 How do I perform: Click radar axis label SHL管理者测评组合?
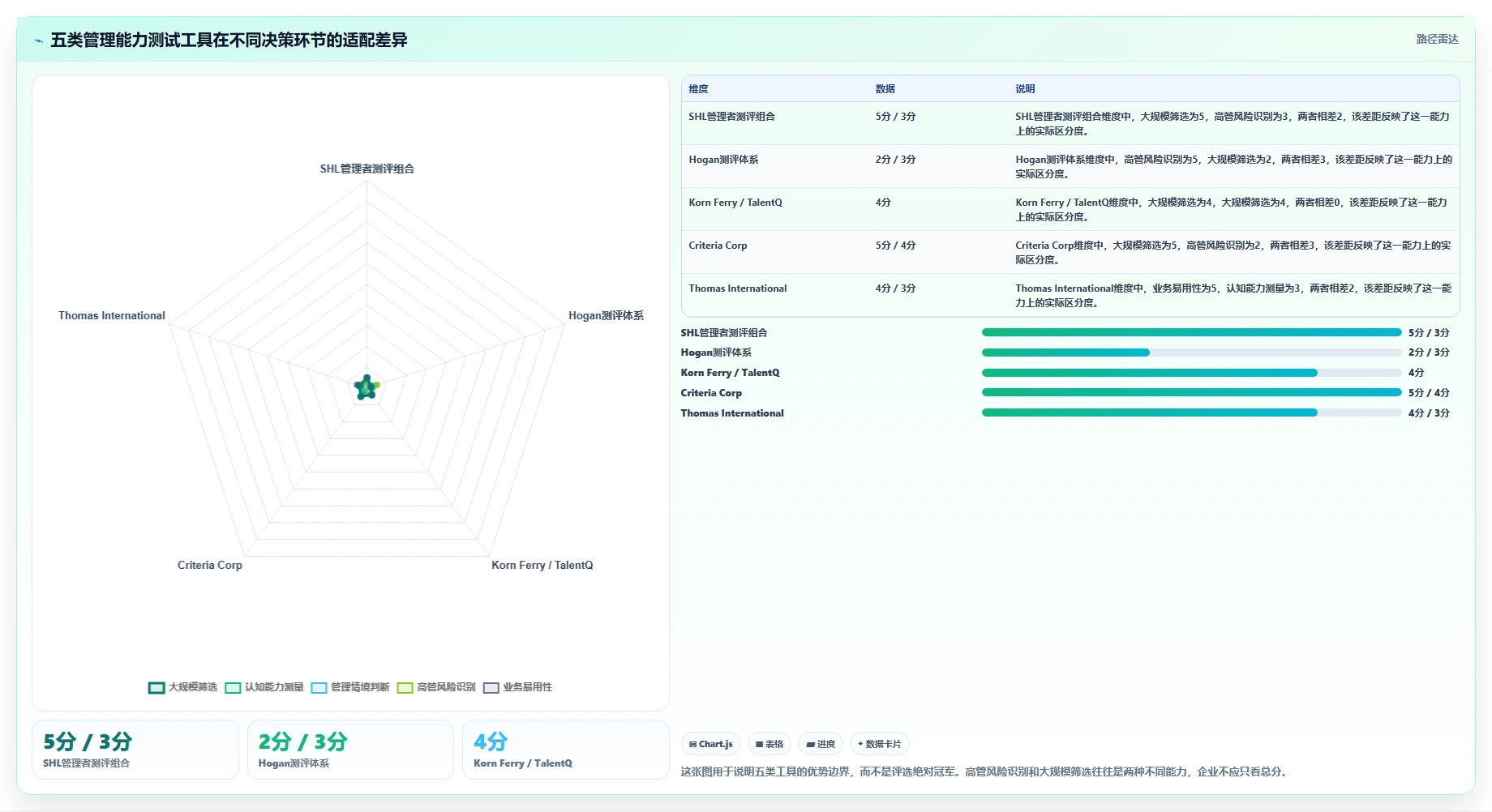367,169
